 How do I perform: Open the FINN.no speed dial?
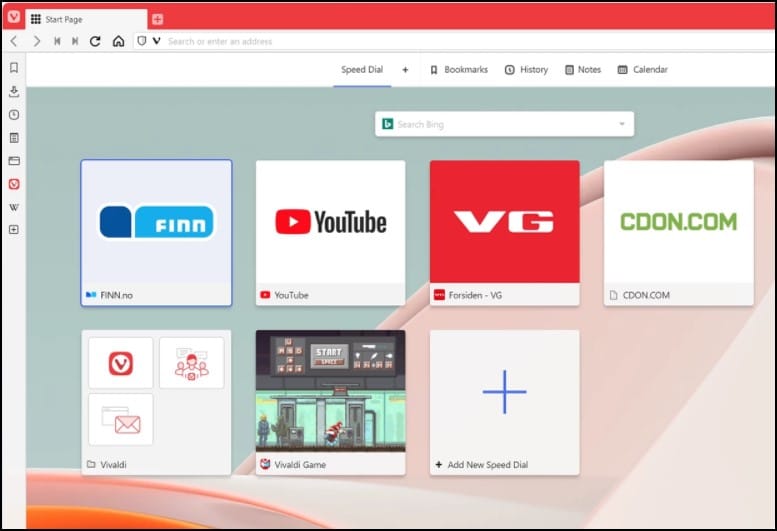tap(157, 233)
